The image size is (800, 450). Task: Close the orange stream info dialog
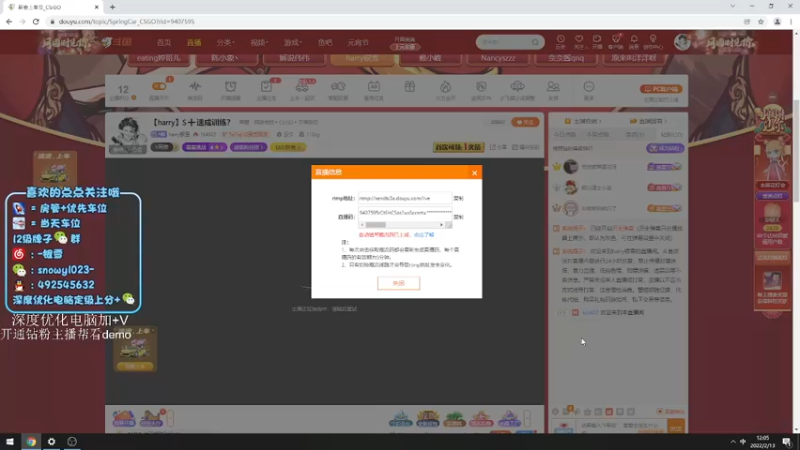pyautogui.click(x=474, y=173)
